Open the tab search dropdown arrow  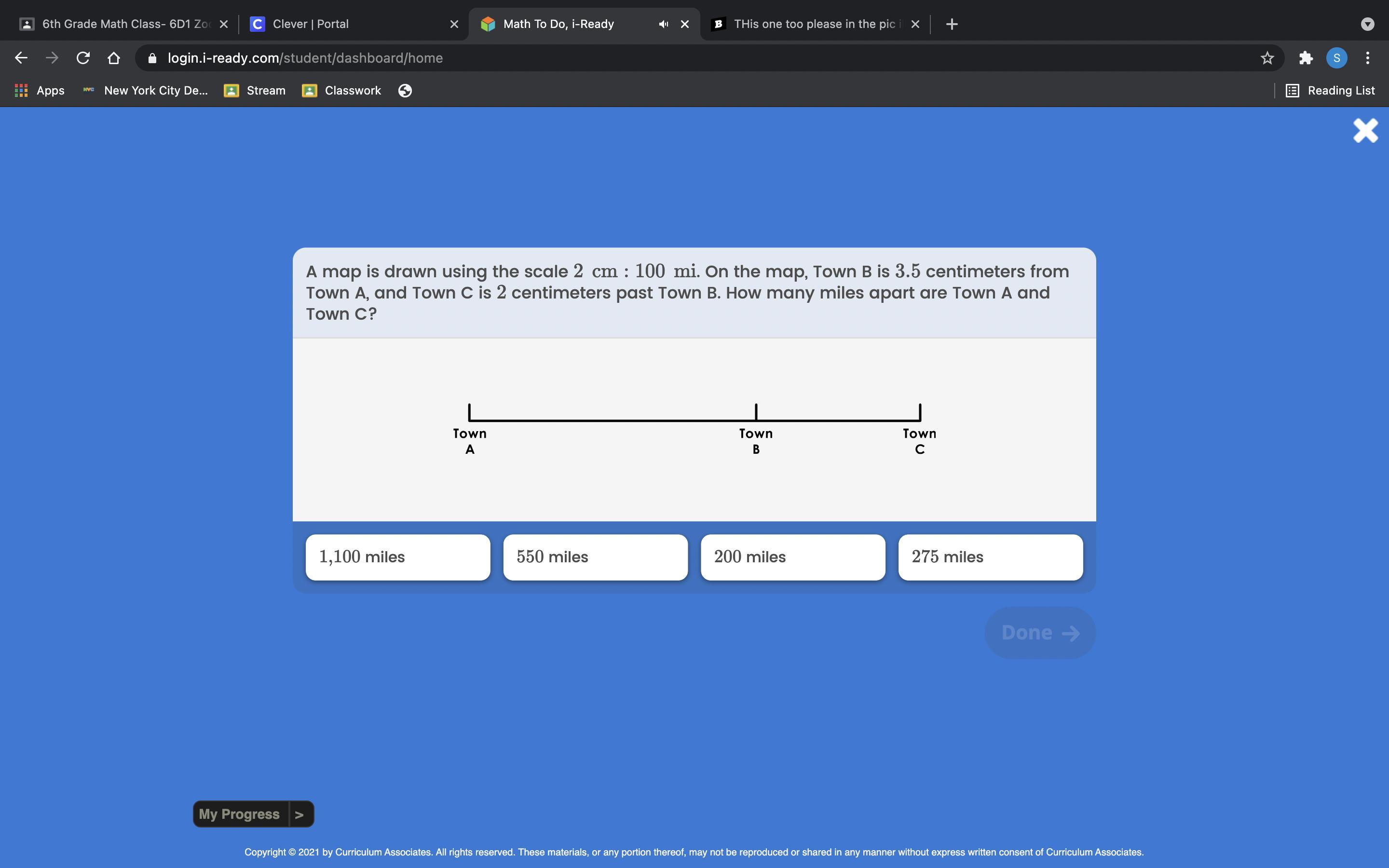pos(1367,24)
